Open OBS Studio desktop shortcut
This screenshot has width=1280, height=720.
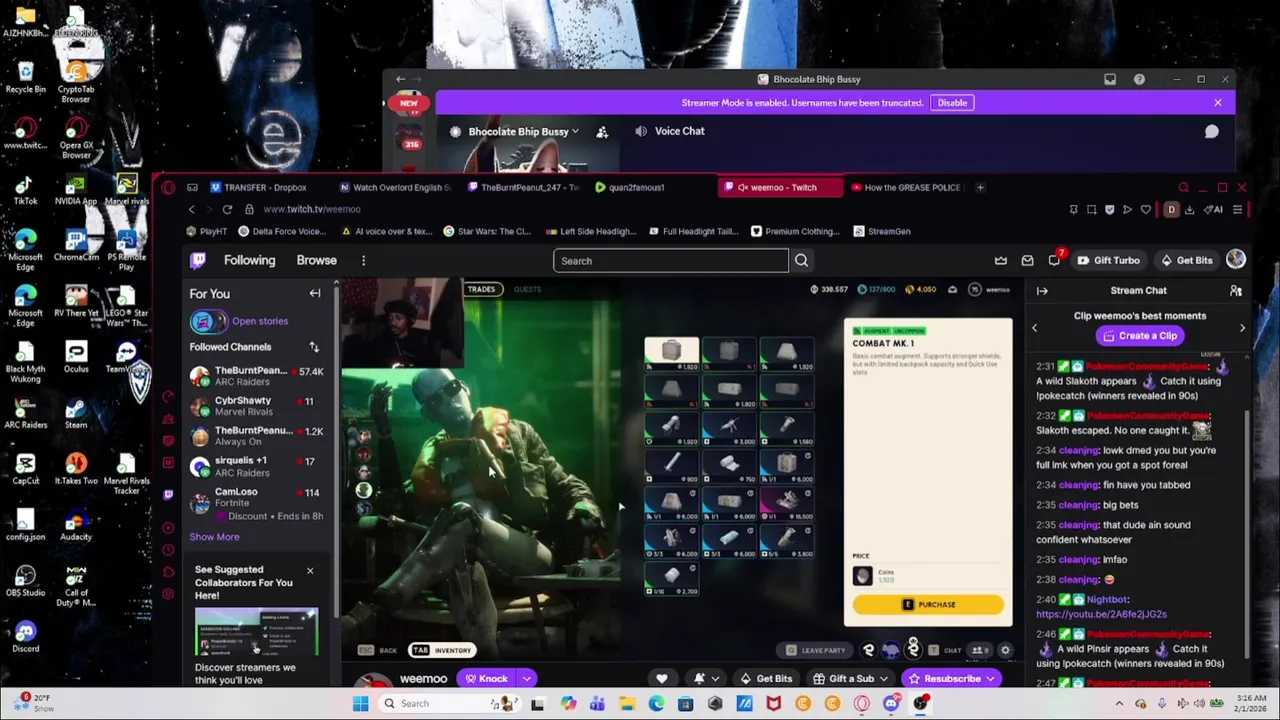click(x=25, y=580)
